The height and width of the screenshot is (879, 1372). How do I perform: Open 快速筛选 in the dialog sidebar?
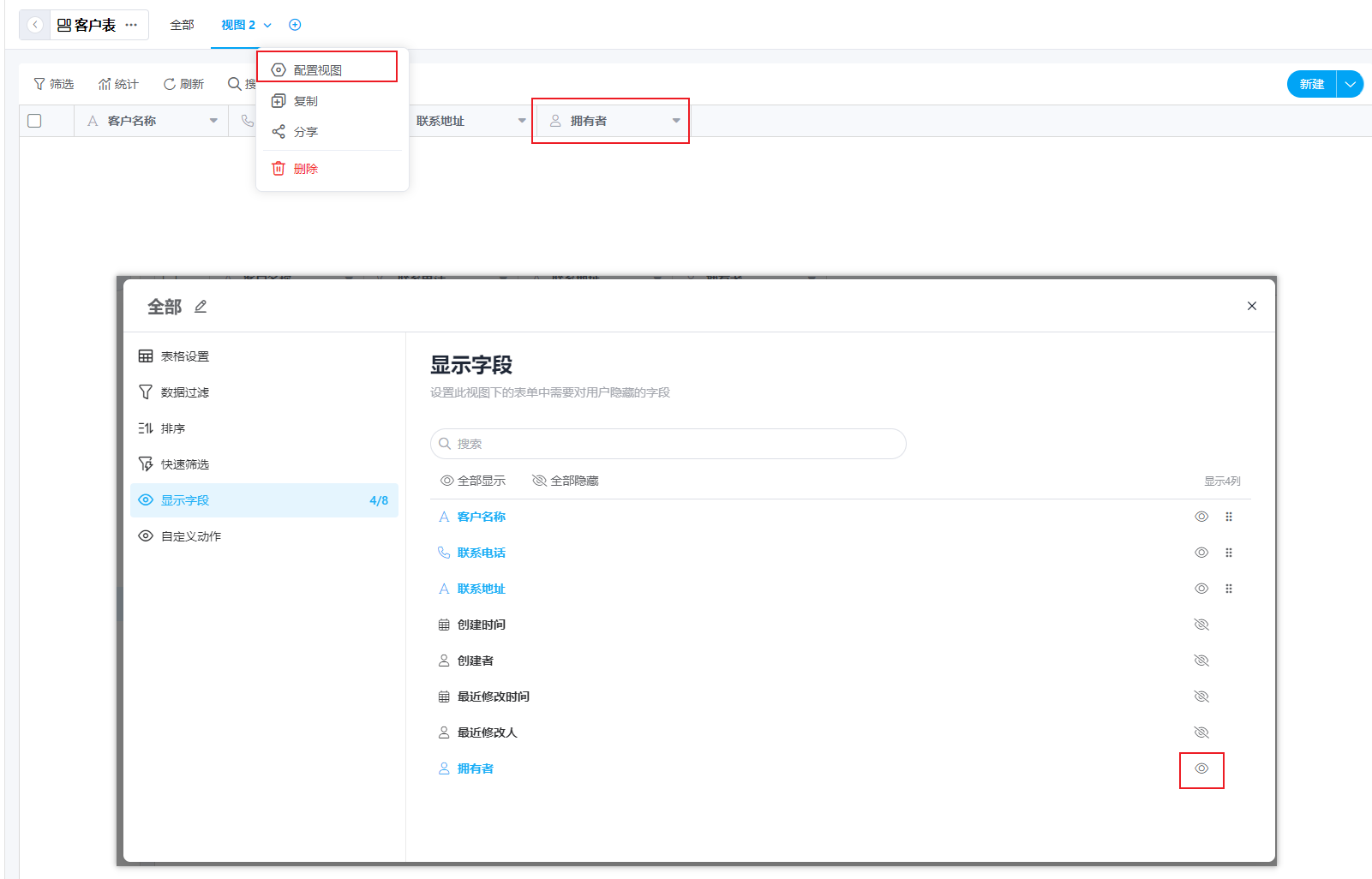coord(264,464)
